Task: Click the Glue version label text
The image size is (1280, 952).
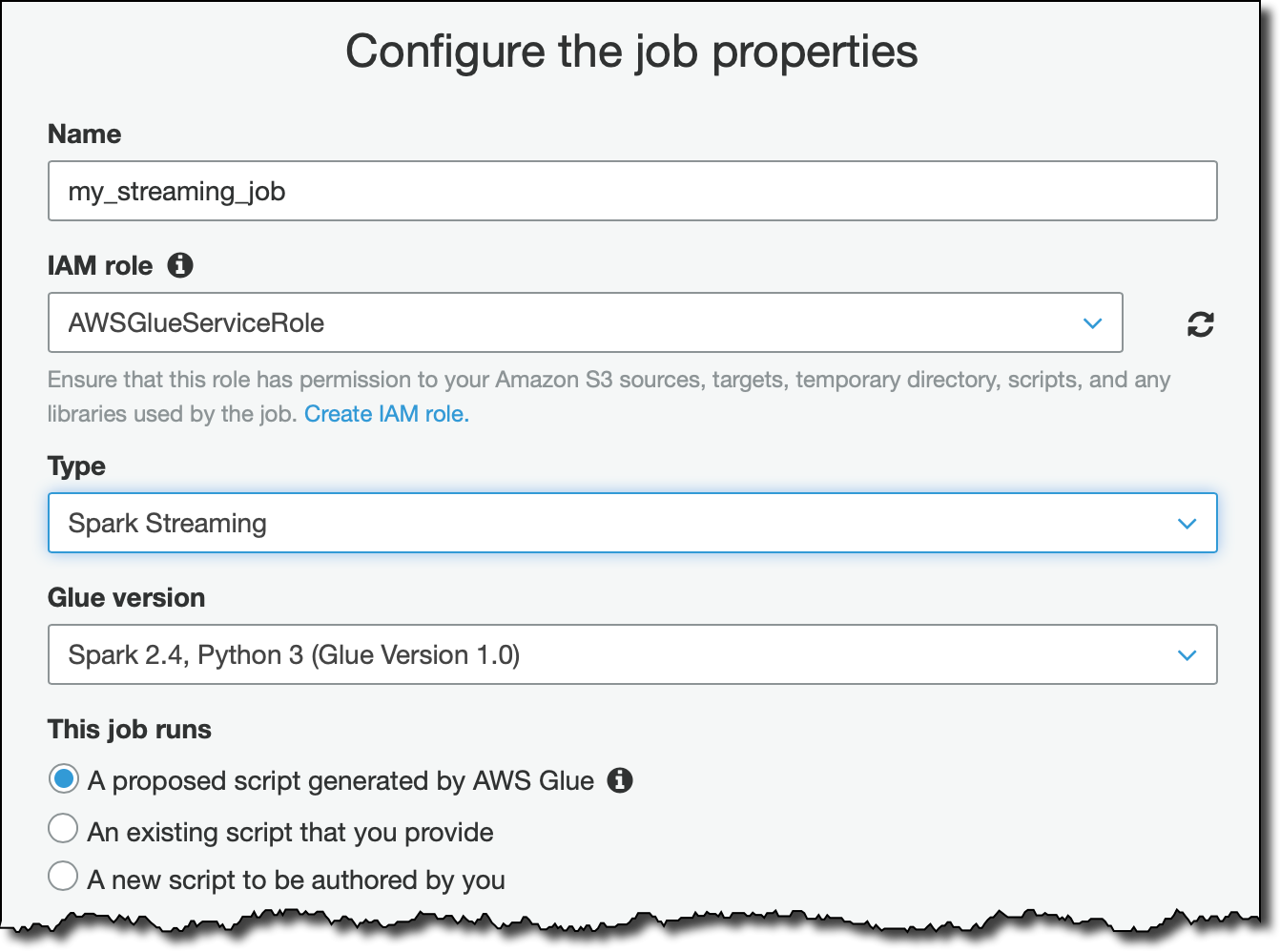Action: 127,598
